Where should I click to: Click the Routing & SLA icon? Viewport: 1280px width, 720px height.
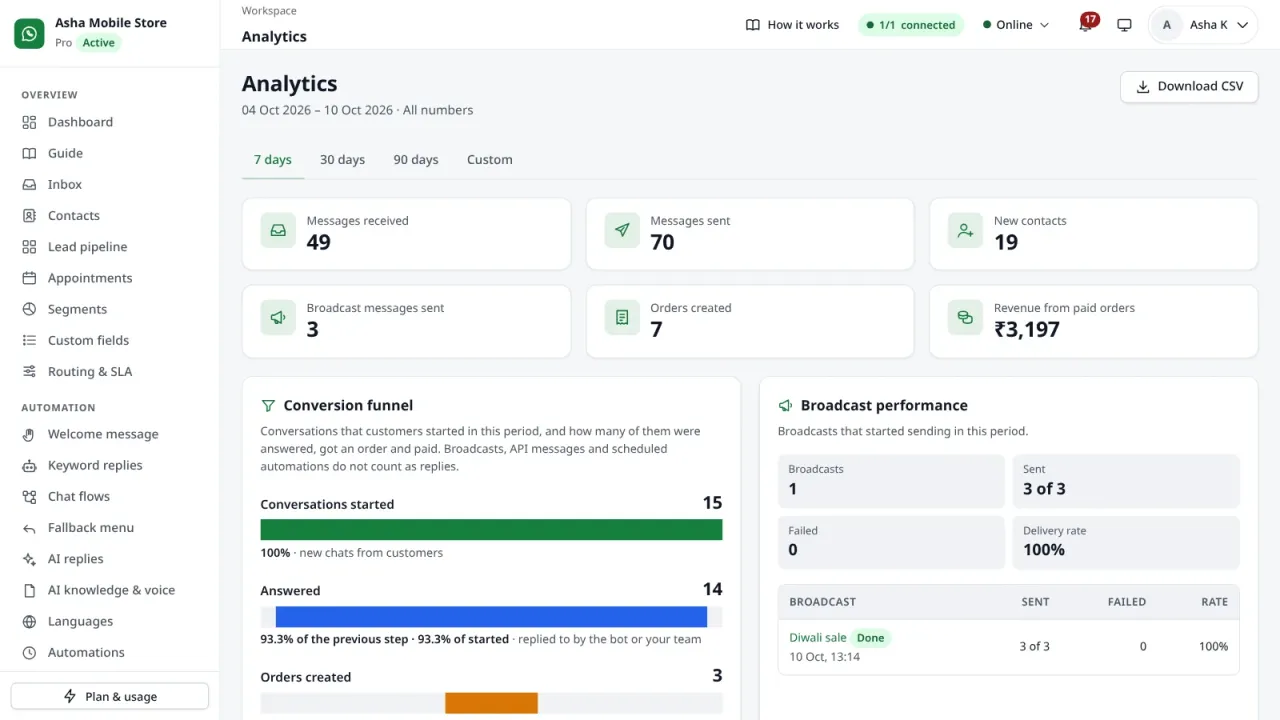(x=29, y=371)
